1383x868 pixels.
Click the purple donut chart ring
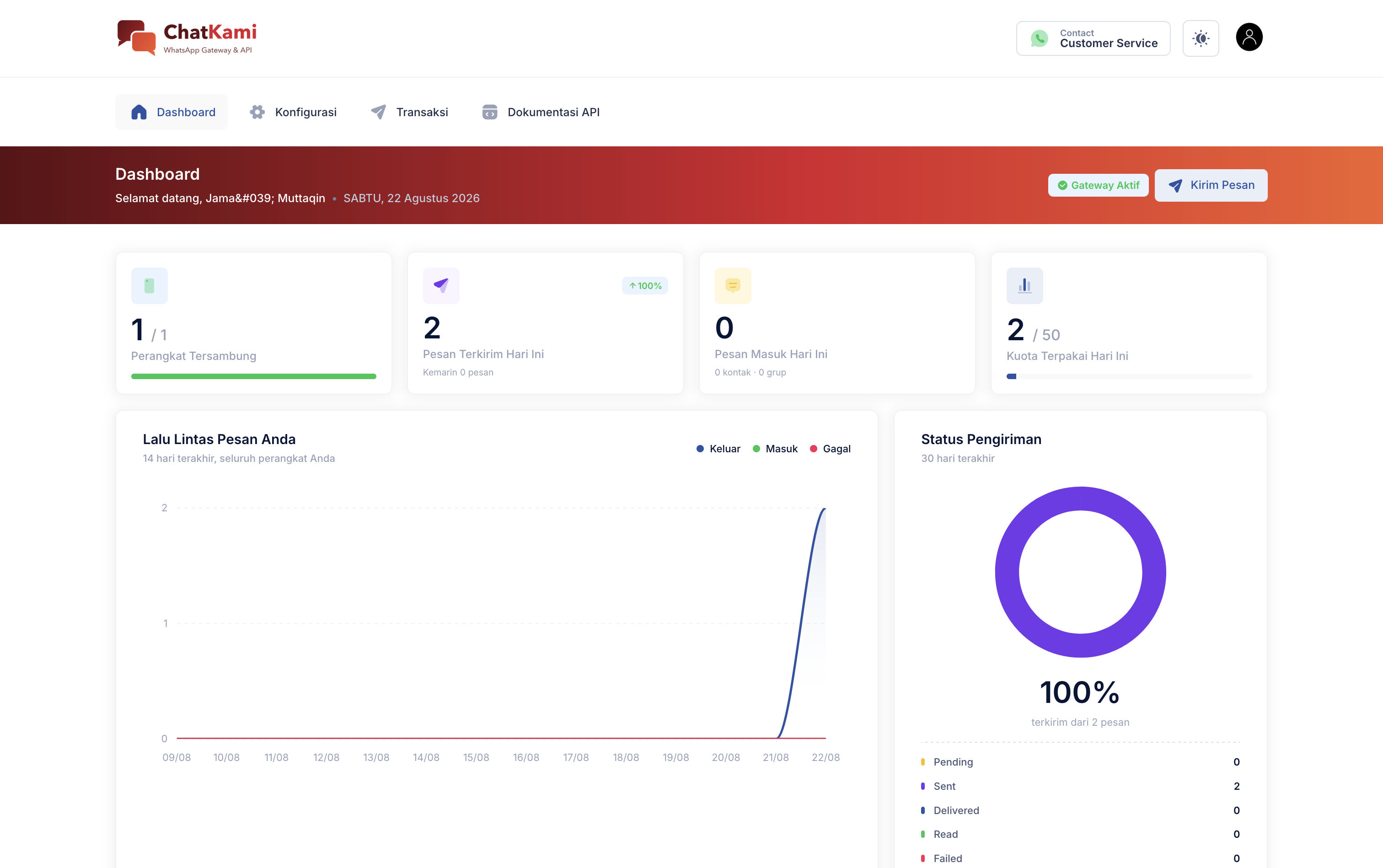click(1008, 572)
